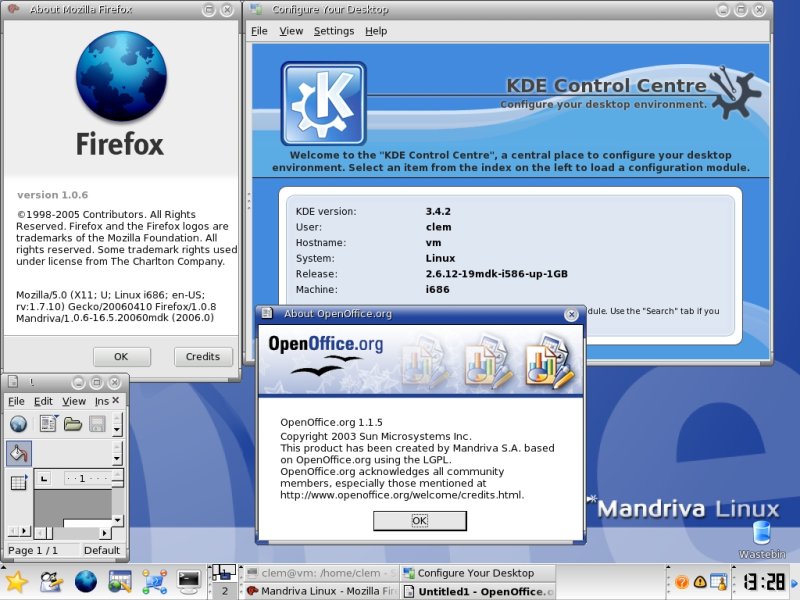Viewport: 800px width, 600px height.
Task: Open the network connections launcher in the panel
Action: pos(154,582)
